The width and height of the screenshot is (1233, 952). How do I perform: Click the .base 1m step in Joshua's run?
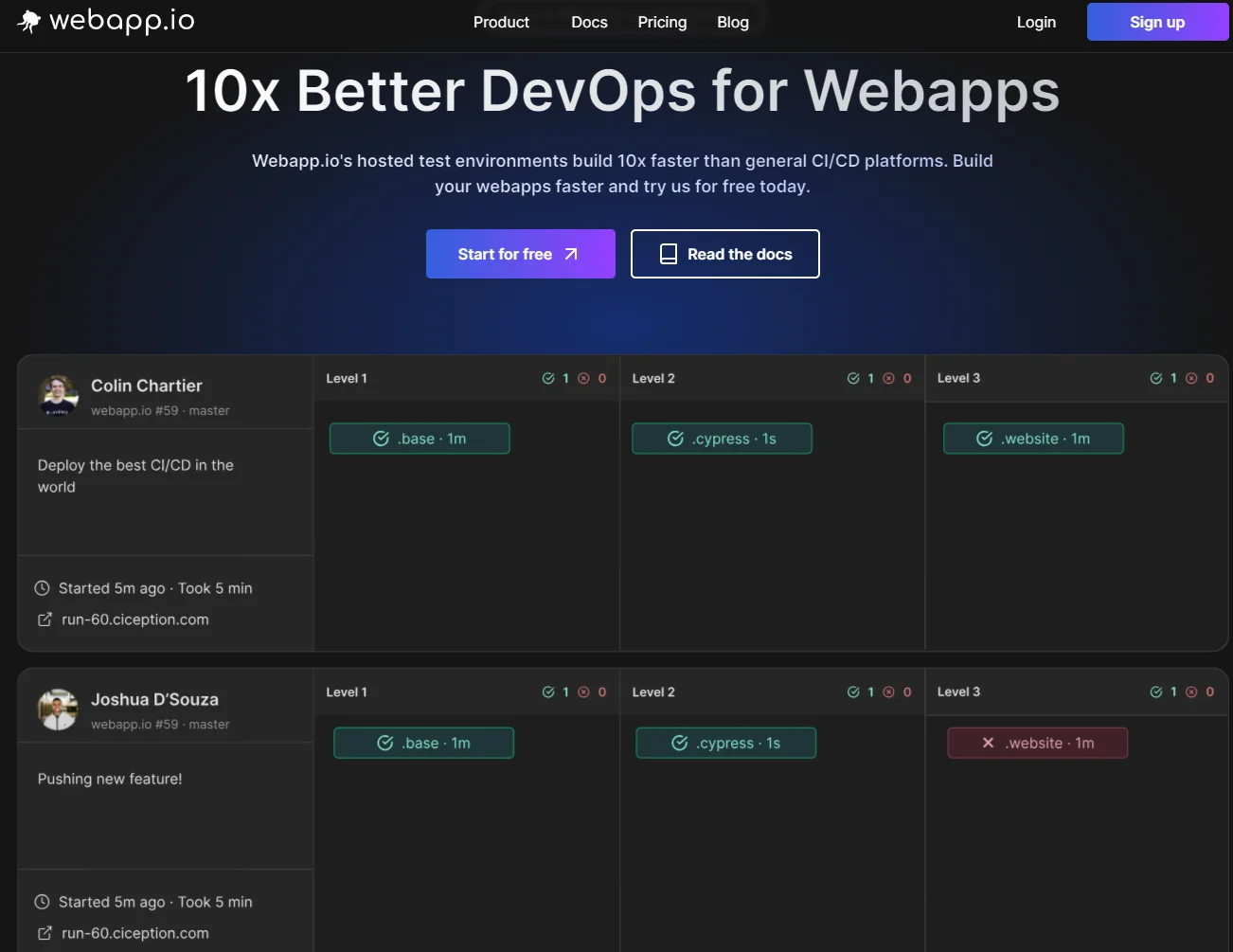point(423,743)
